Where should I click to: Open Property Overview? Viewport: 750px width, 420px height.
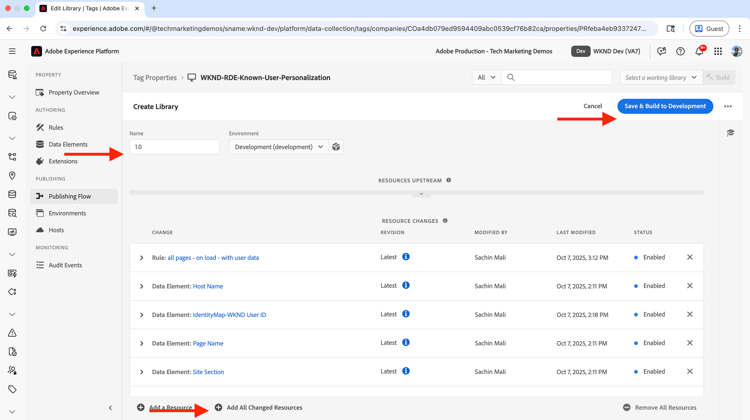coord(74,92)
